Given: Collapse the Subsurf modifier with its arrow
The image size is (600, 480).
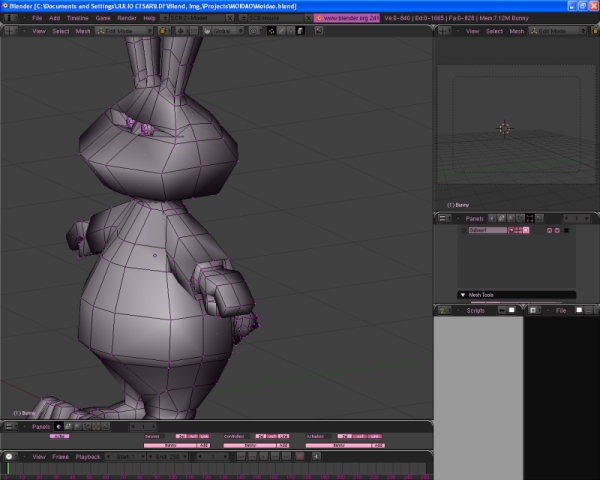Looking at the screenshot, I should [464, 230].
